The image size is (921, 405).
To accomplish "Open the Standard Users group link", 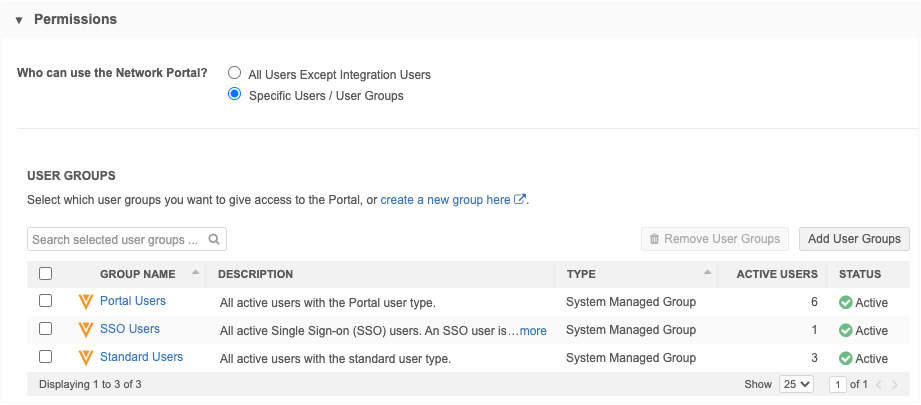I will coord(141,357).
